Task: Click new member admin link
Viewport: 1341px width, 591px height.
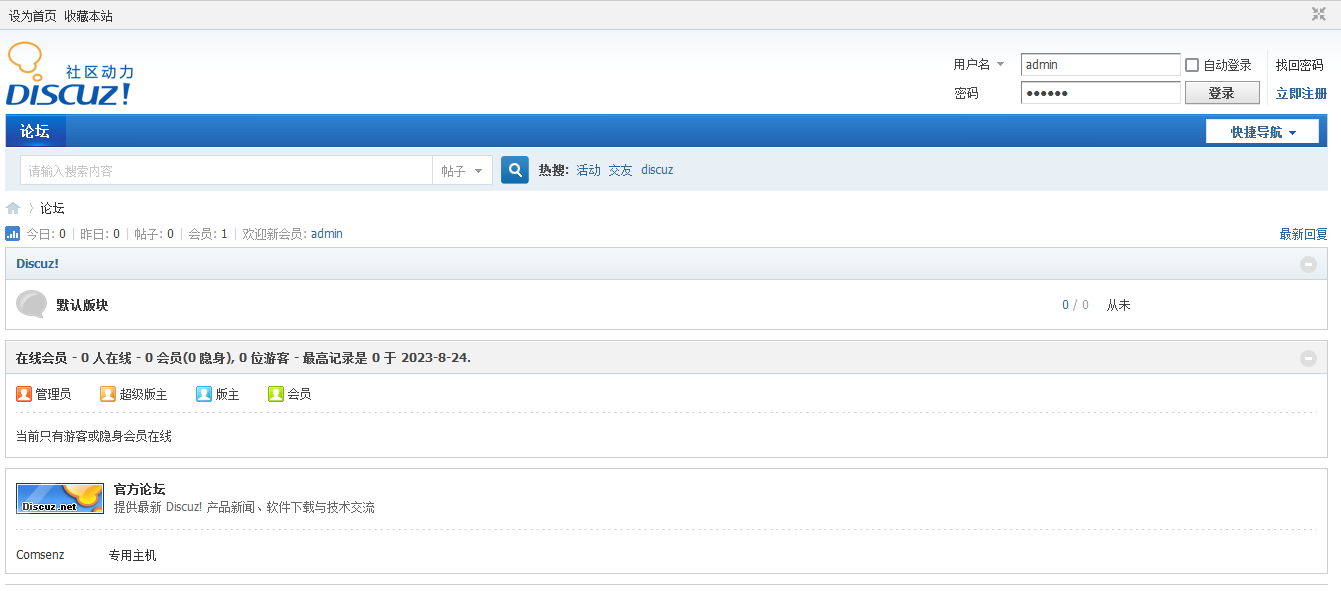Action: click(x=327, y=234)
